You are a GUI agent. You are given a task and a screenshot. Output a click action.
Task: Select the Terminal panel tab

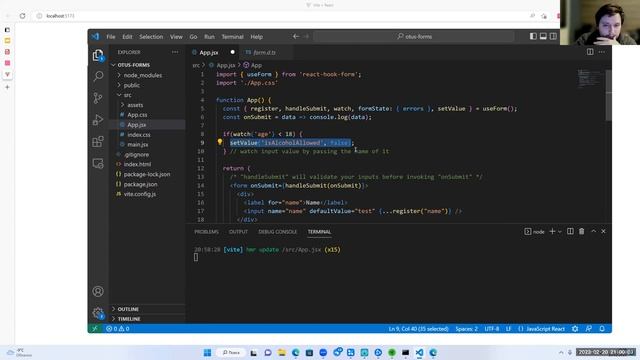click(319, 231)
